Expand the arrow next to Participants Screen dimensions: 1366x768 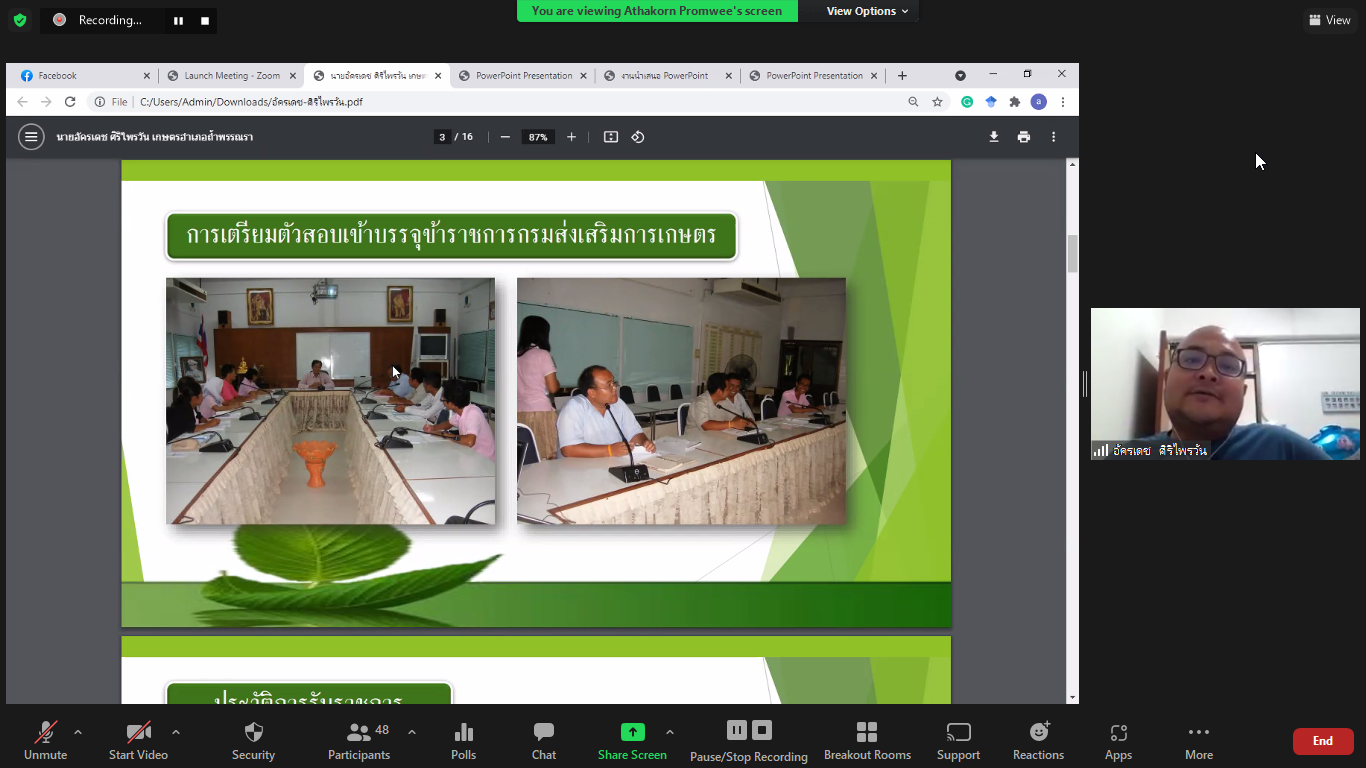click(412, 732)
